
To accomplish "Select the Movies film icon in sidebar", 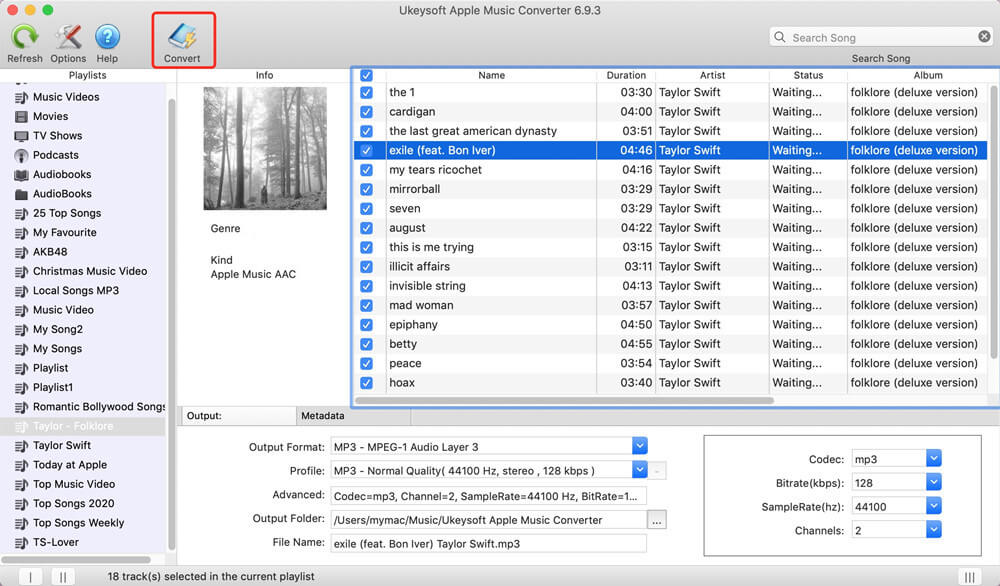I will coord(21,117).
